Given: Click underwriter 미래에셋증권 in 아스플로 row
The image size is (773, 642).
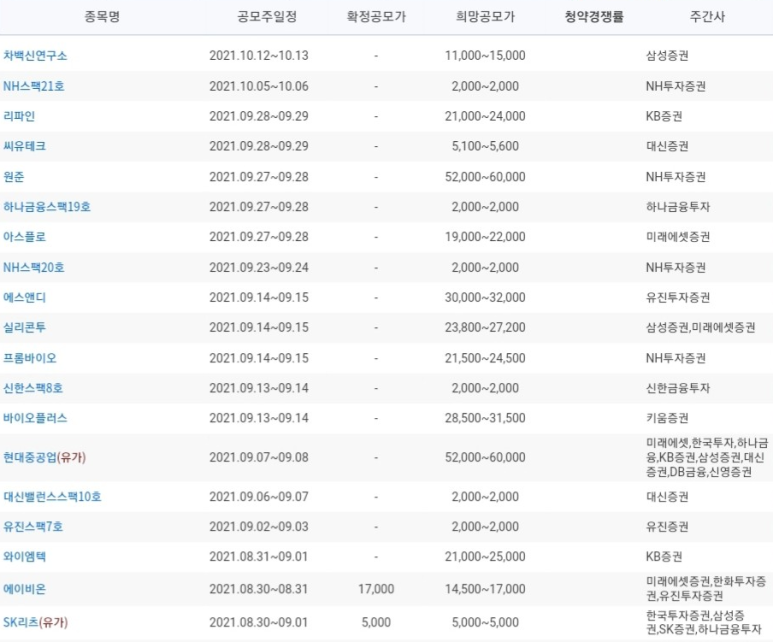Looking at the screenshot, I should tap(678, 237).
